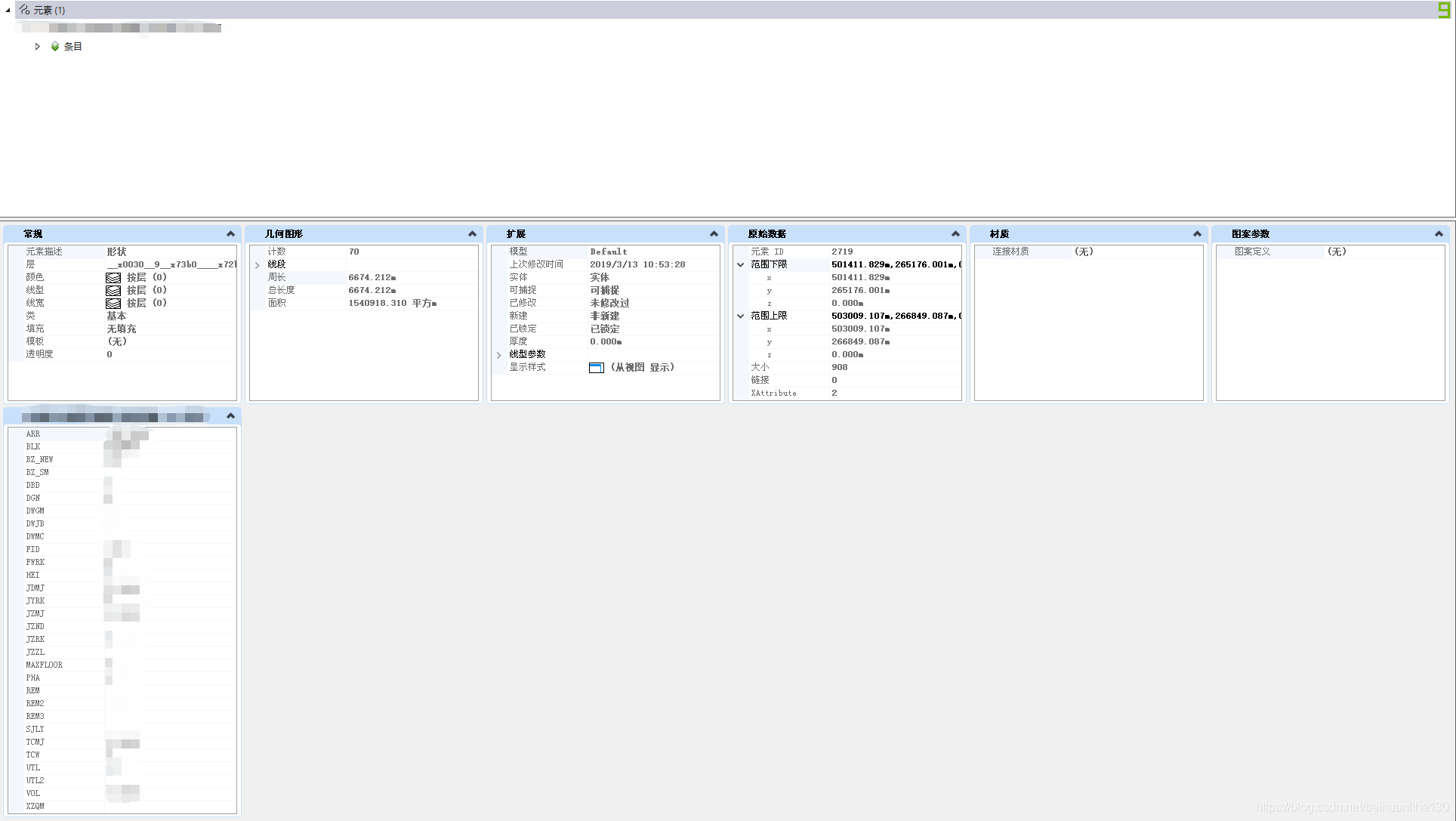Click the 类 value 基本
This screenshot has height=821, width=1456.
tap(116, 316)
